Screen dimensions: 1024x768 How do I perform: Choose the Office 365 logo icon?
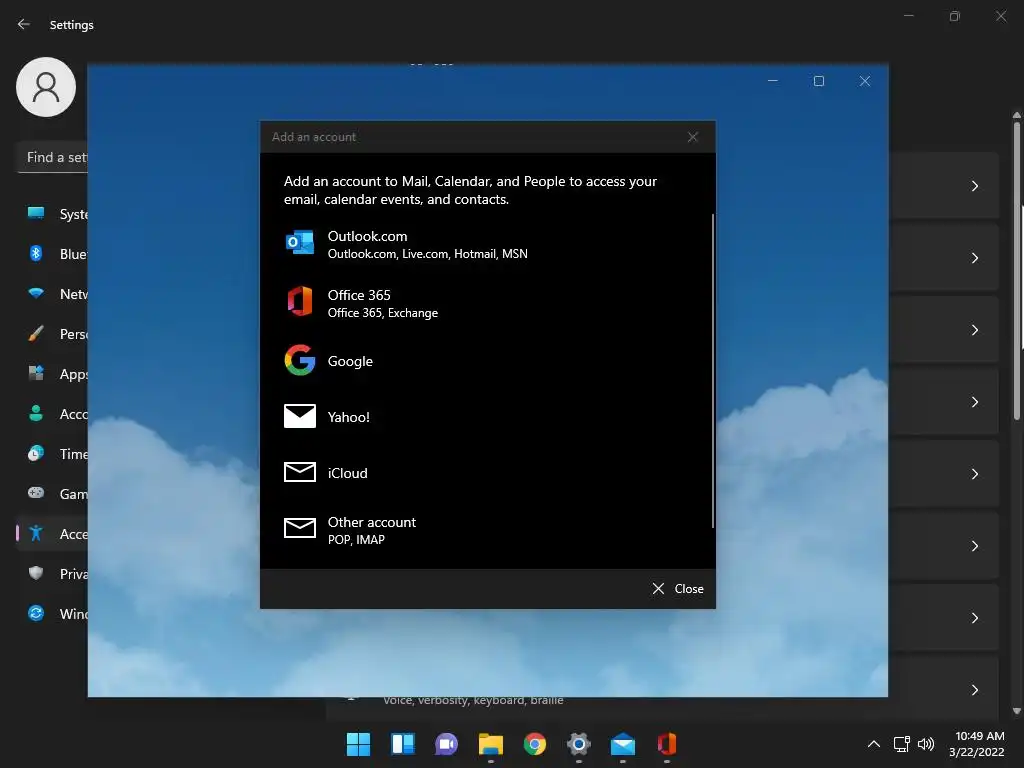[x=300, y=302]
